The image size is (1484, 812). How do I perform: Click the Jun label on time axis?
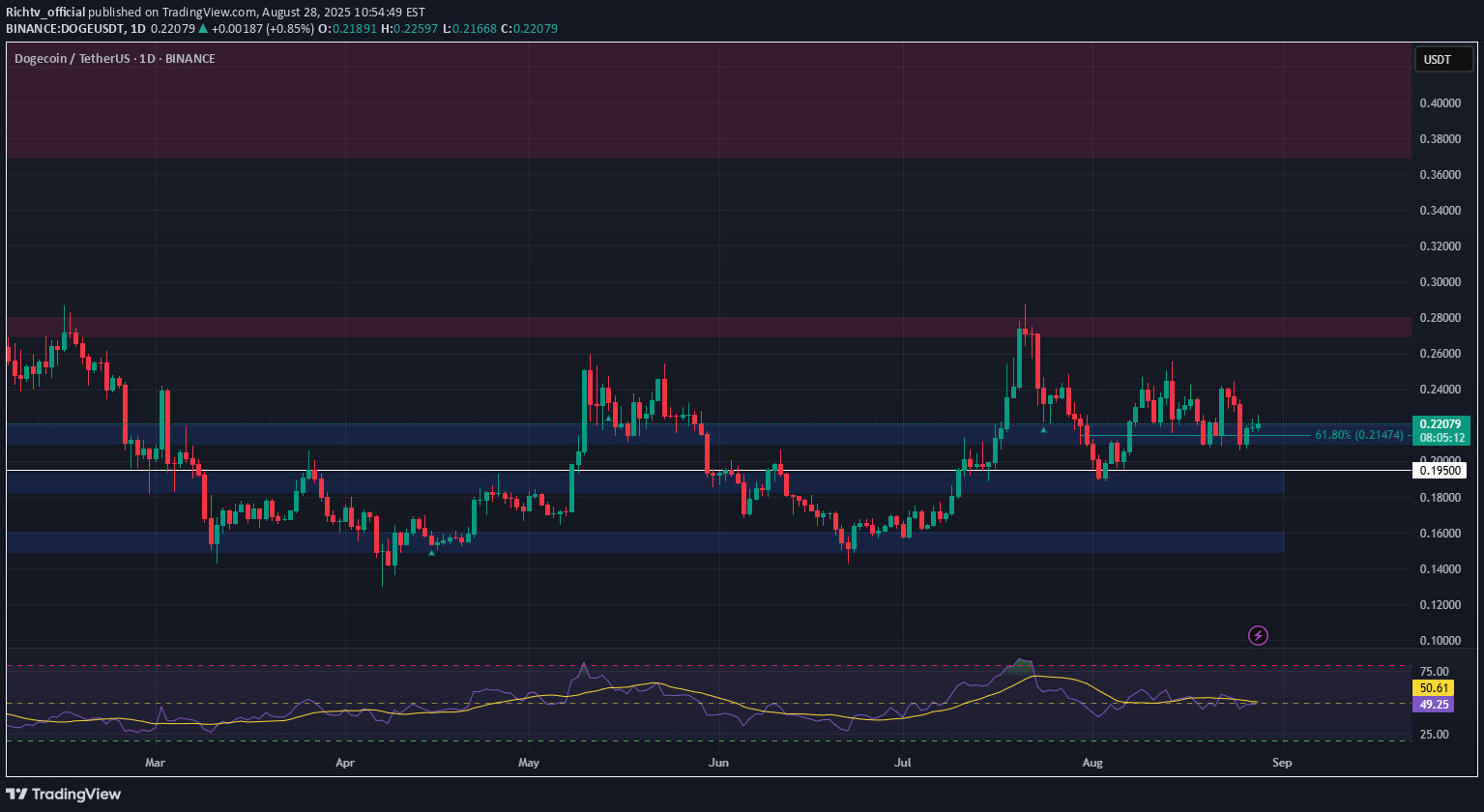point(717,763)
